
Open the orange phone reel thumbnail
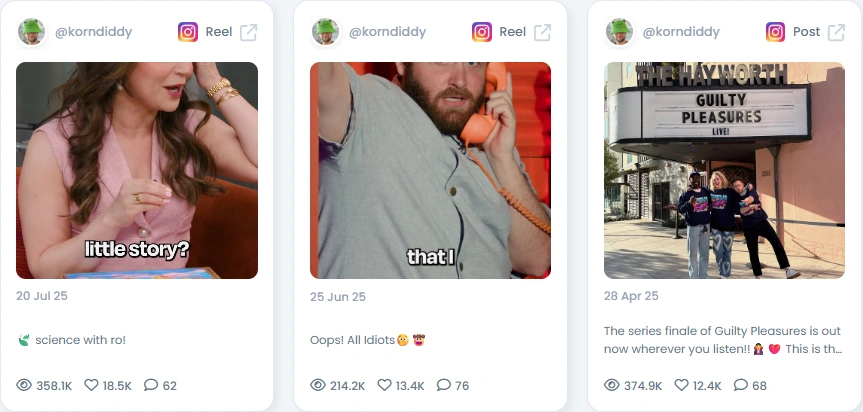click(x=430, y=170)
